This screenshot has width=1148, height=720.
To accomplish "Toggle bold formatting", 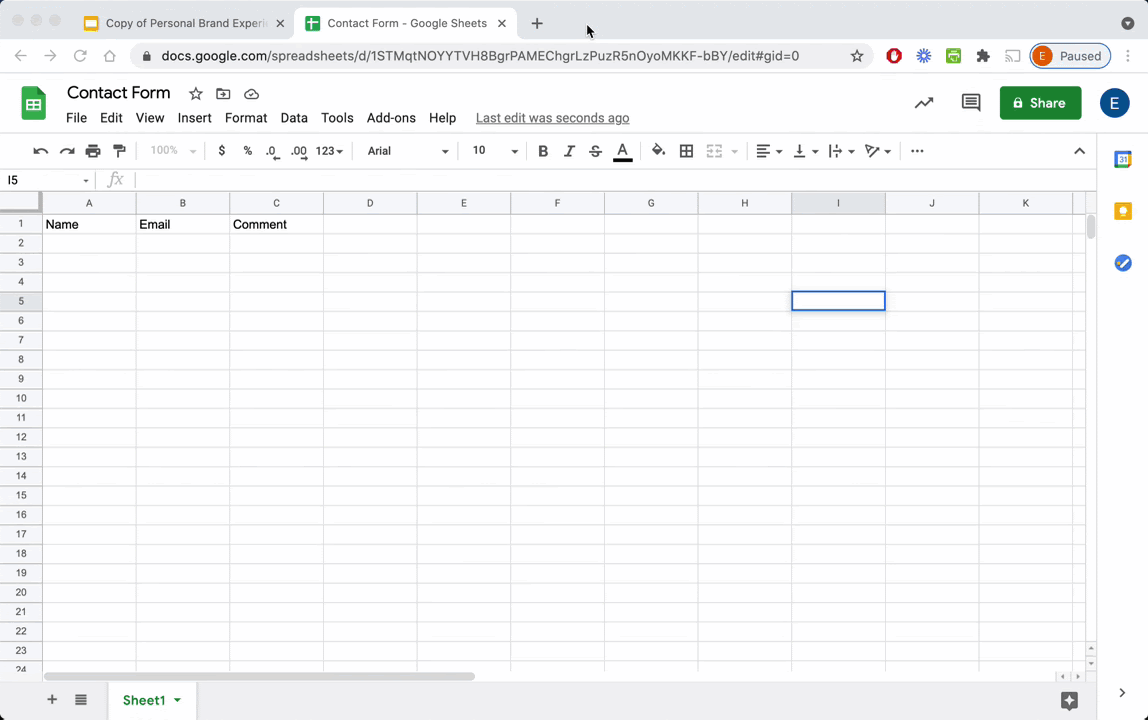I will click(543, 151).
